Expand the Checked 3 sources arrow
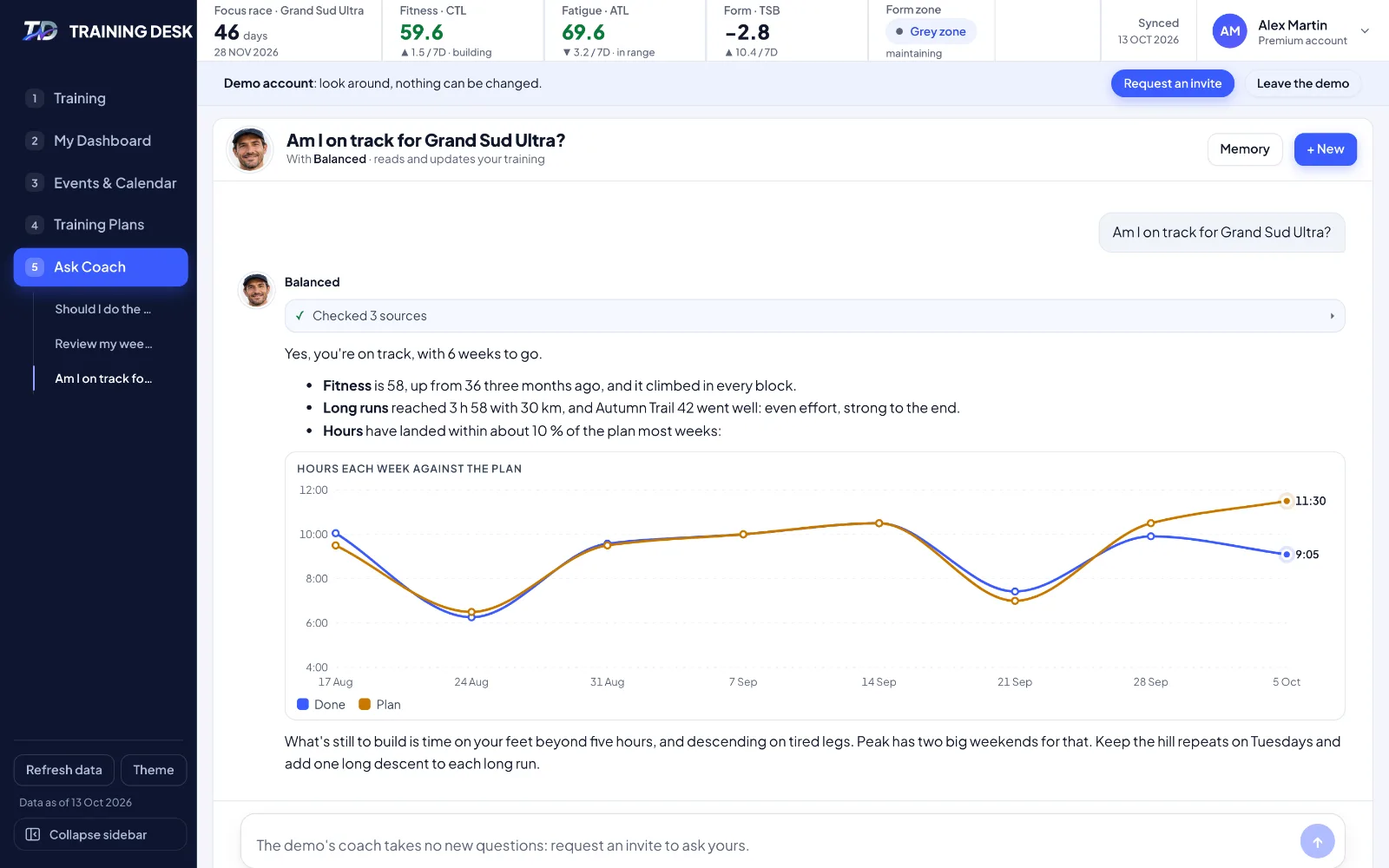Image resolution: width=1389 pixels, height=868 pixels. (1332, 316)
